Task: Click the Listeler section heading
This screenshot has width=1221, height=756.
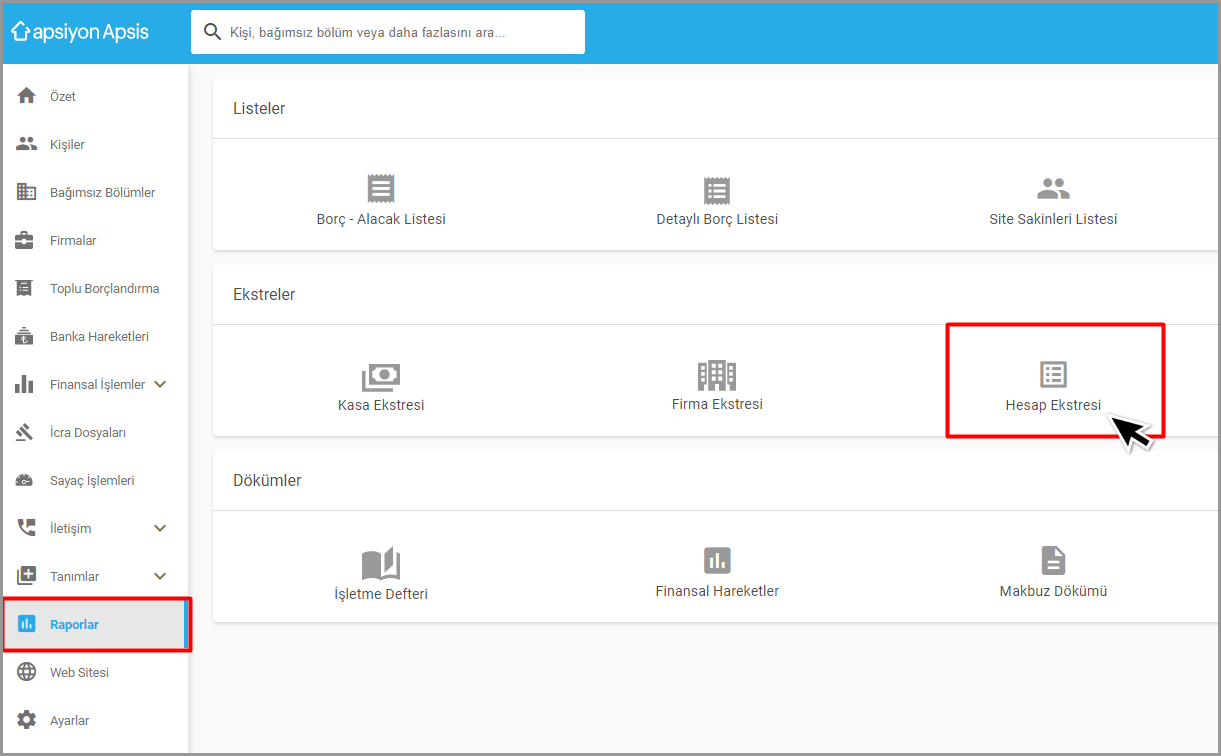Action: tap(259, 108)
